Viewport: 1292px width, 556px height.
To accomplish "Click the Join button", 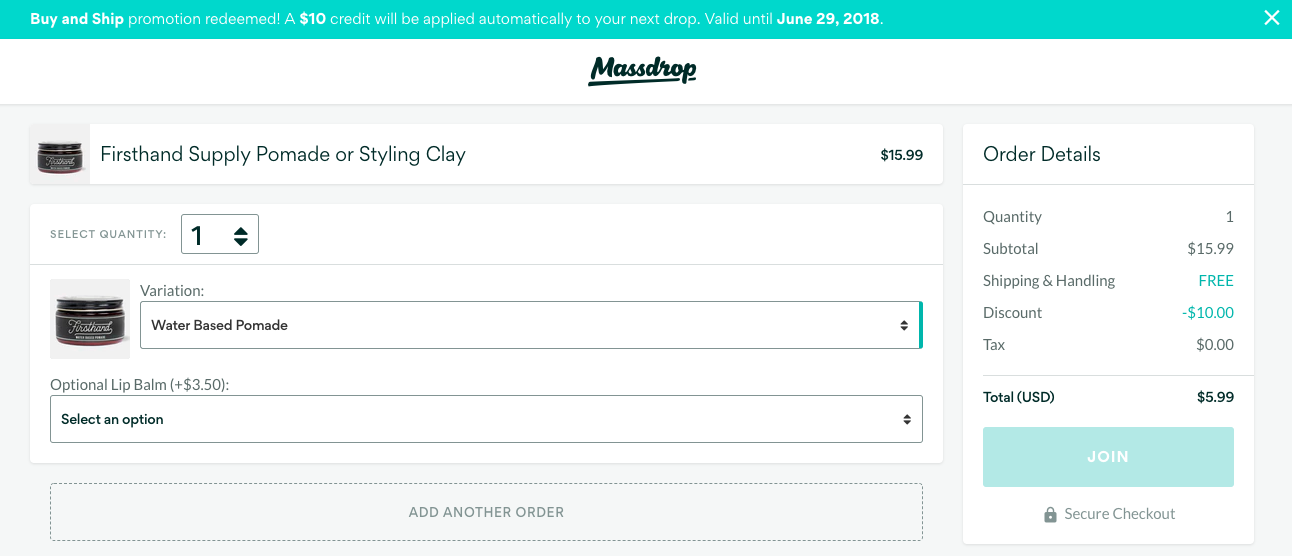I will [x=1108, y=457].
